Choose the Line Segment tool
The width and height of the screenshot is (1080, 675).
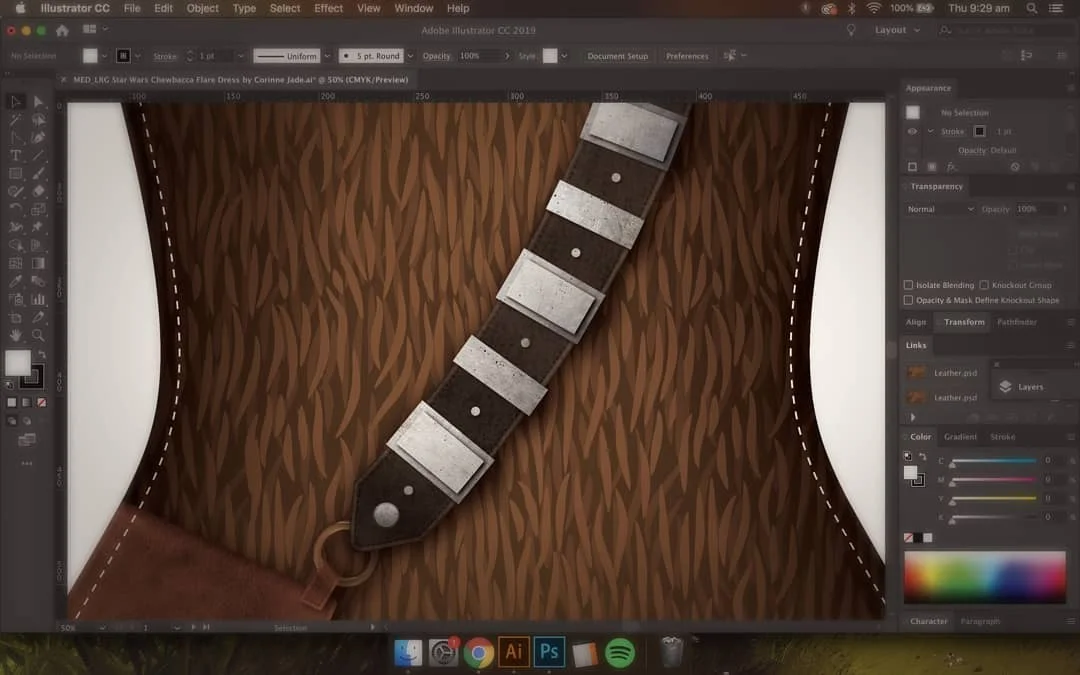39,156
